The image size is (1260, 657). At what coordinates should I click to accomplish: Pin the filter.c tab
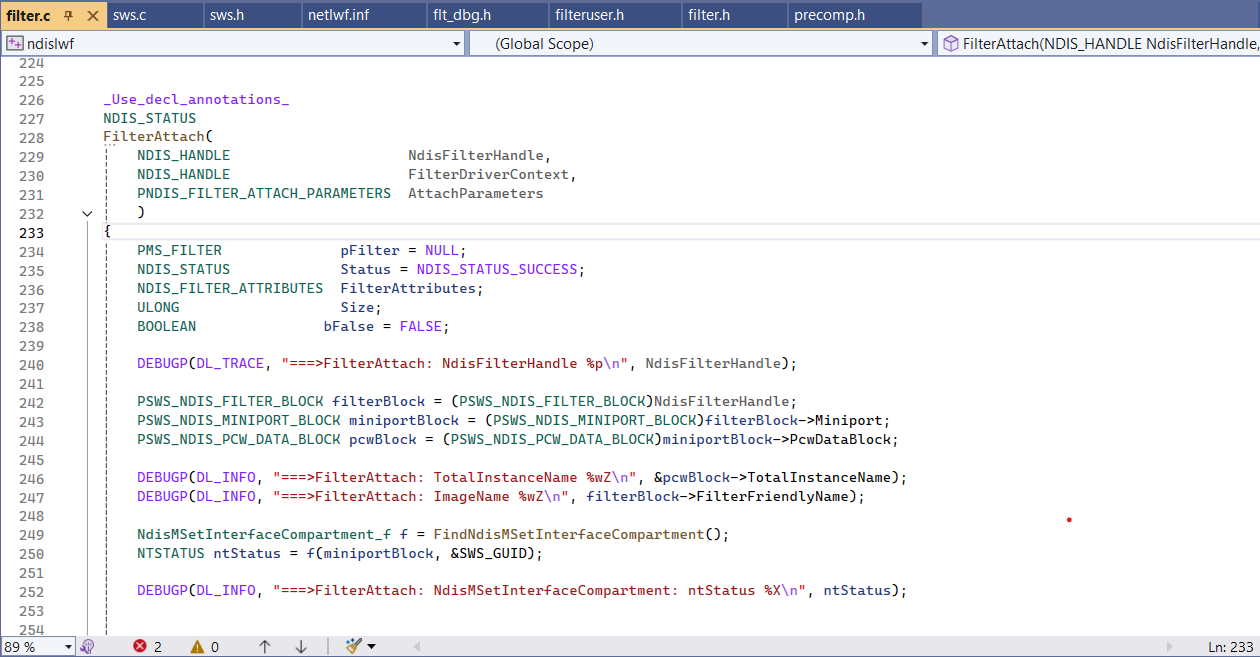tap(69, 16)
